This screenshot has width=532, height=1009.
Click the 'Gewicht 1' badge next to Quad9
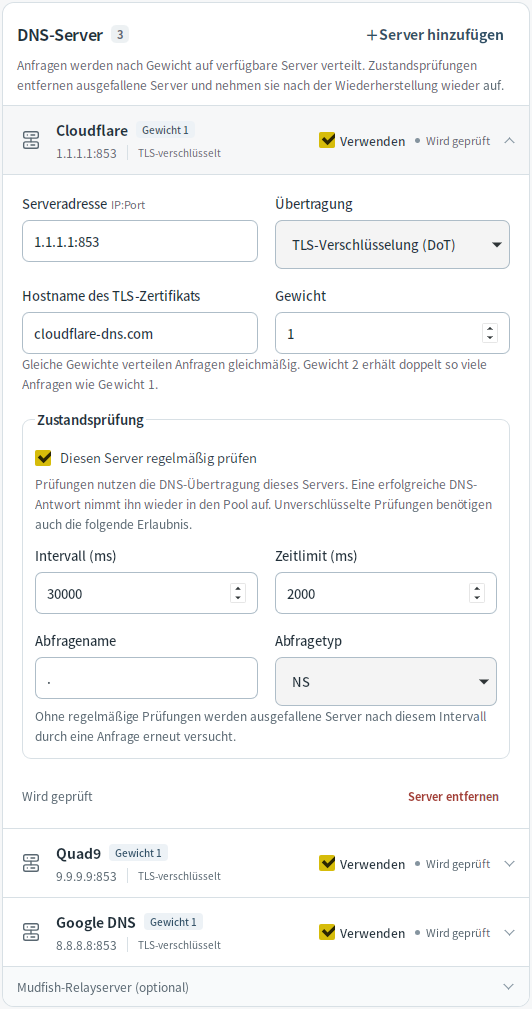(138, 853)
